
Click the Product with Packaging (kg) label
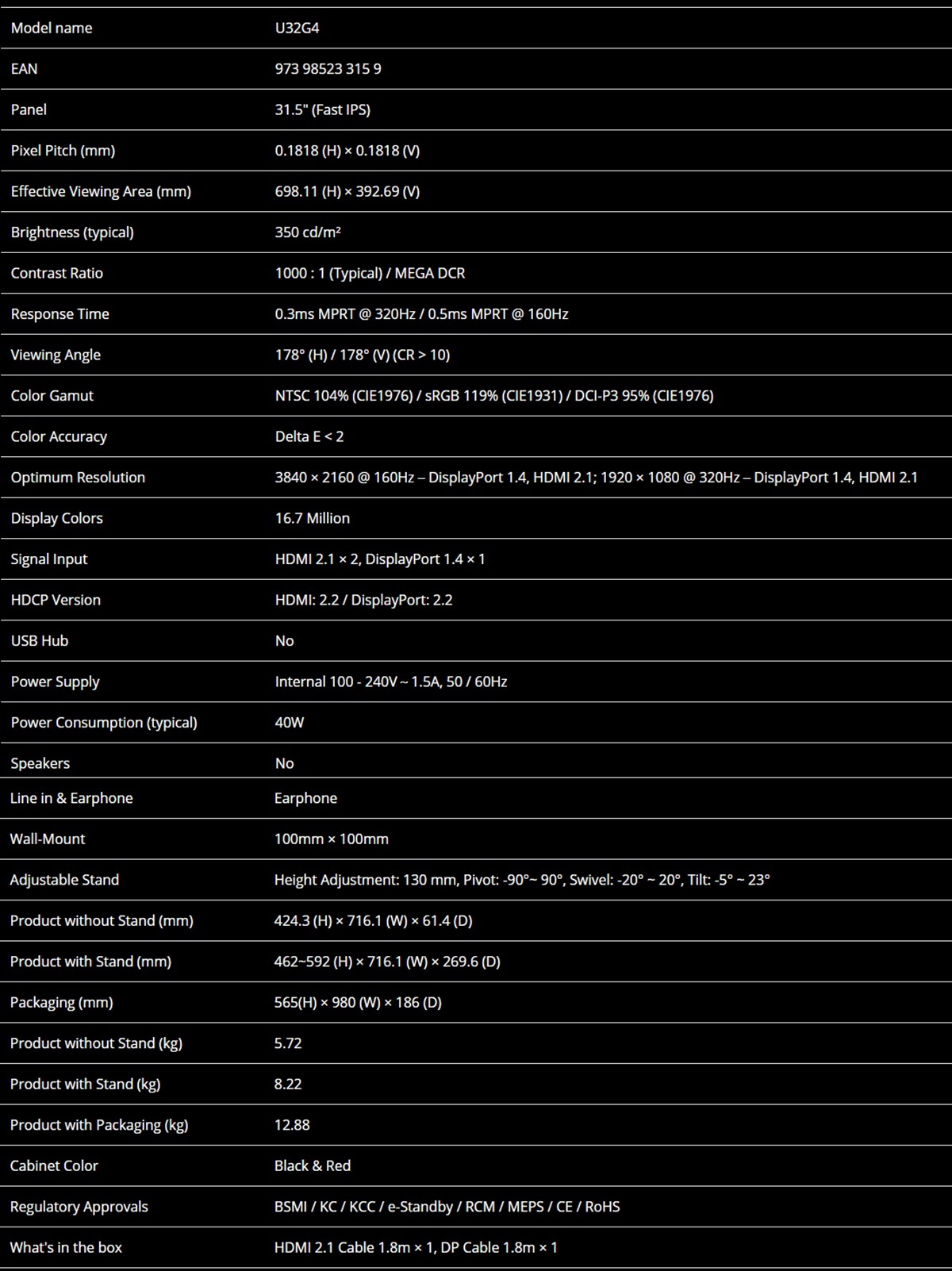(99, 1125)
